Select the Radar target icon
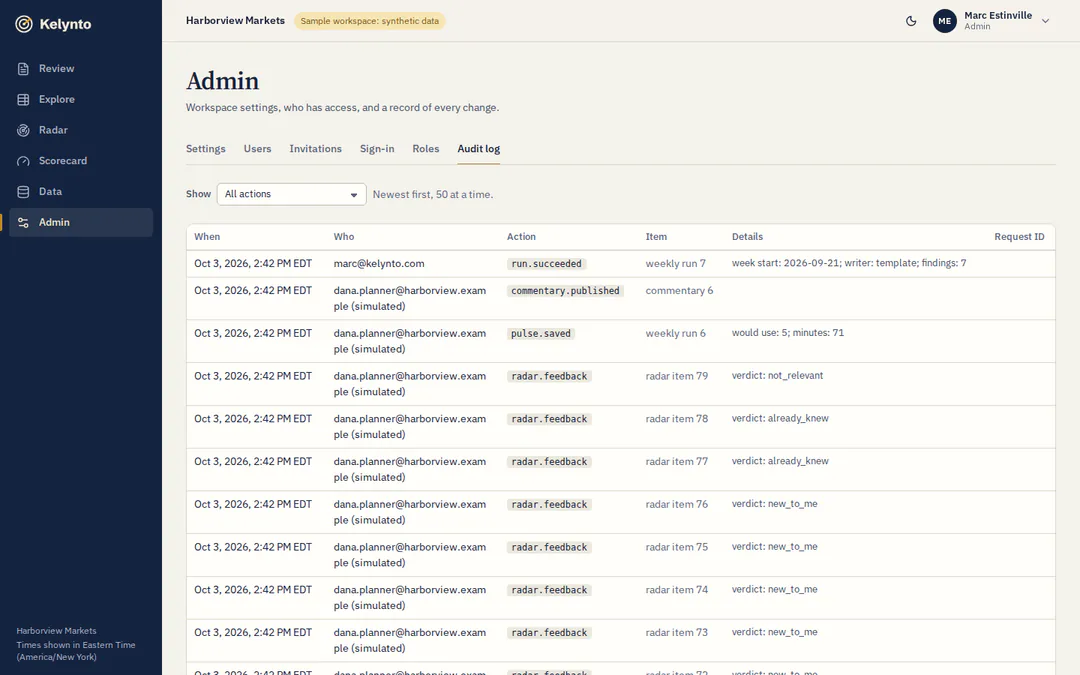 pyautogui.click(x=23, y=130)
